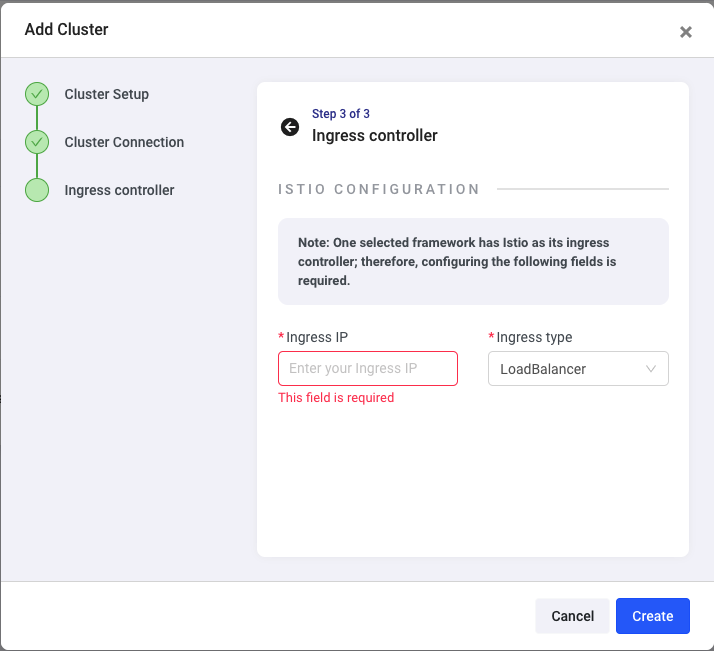Screen dimensions: 714x651
Task: Select the Cluster Connection step label
Action: [x=124, y=142]
